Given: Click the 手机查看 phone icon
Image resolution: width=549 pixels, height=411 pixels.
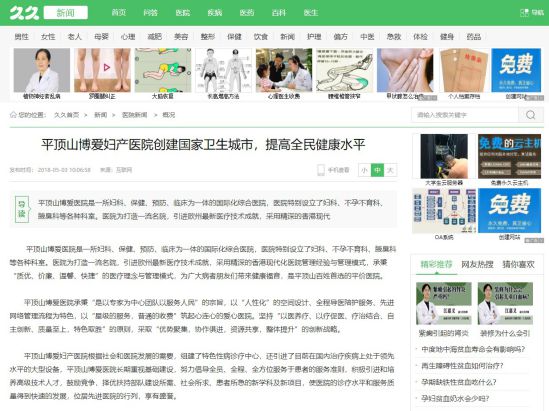Looking at the screenshot, I should (x=321, y=170).
